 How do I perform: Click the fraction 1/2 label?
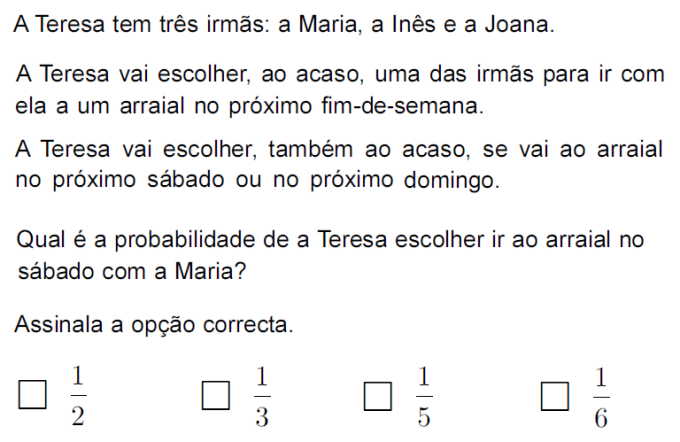pyautogui.click(x=78, y=396)
